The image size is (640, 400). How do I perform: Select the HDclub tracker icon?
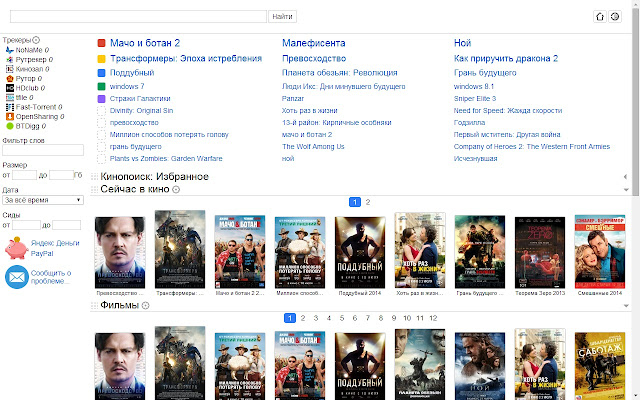[10, 88]
